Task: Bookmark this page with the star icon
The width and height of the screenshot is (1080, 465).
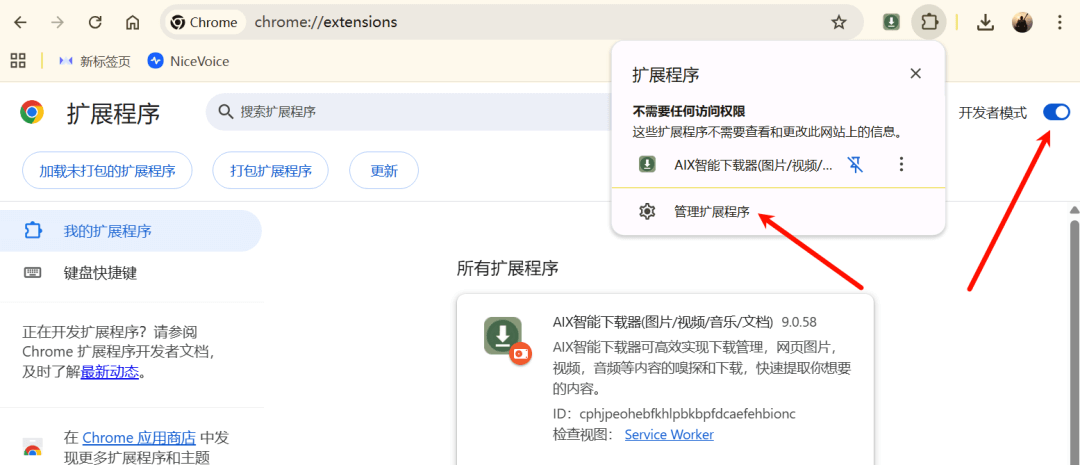Action: [x=838, y=23]
